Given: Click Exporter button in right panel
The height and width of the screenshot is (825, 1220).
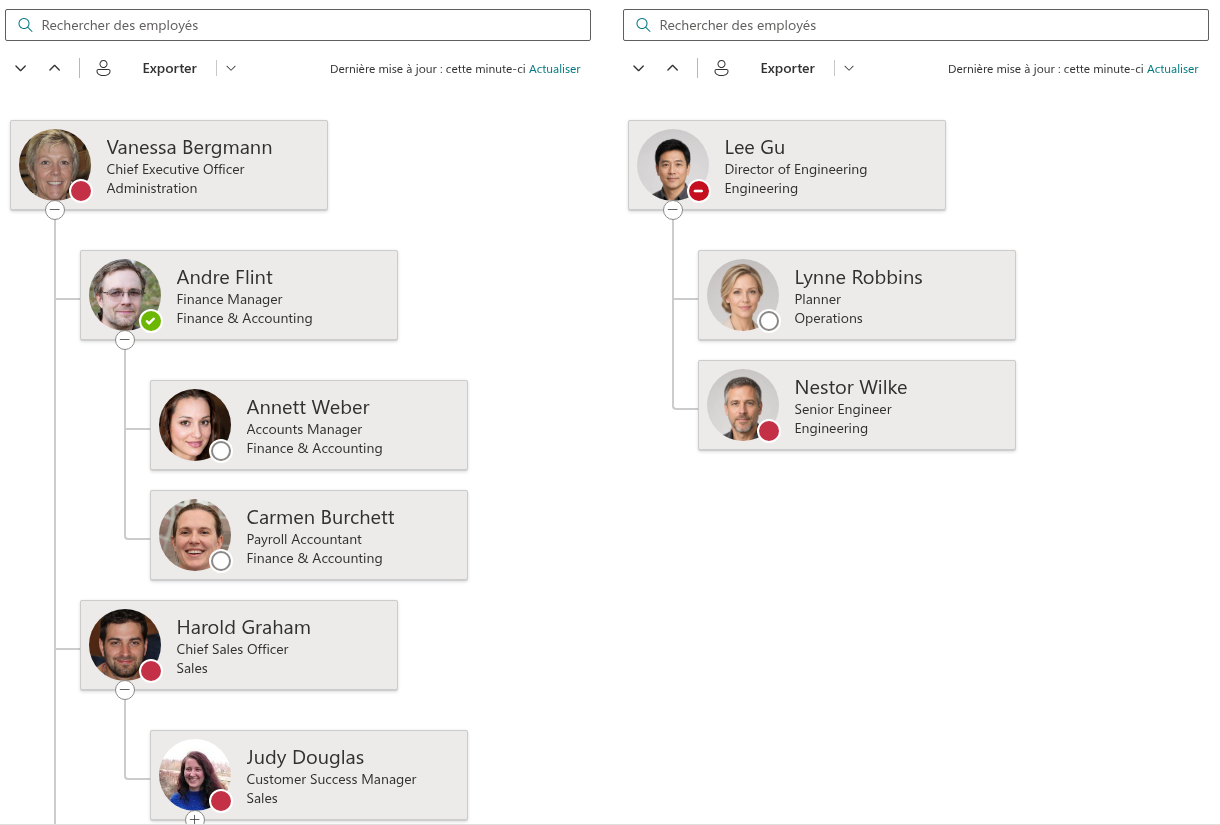Looking at the screenshot, I should pos(788,68).
